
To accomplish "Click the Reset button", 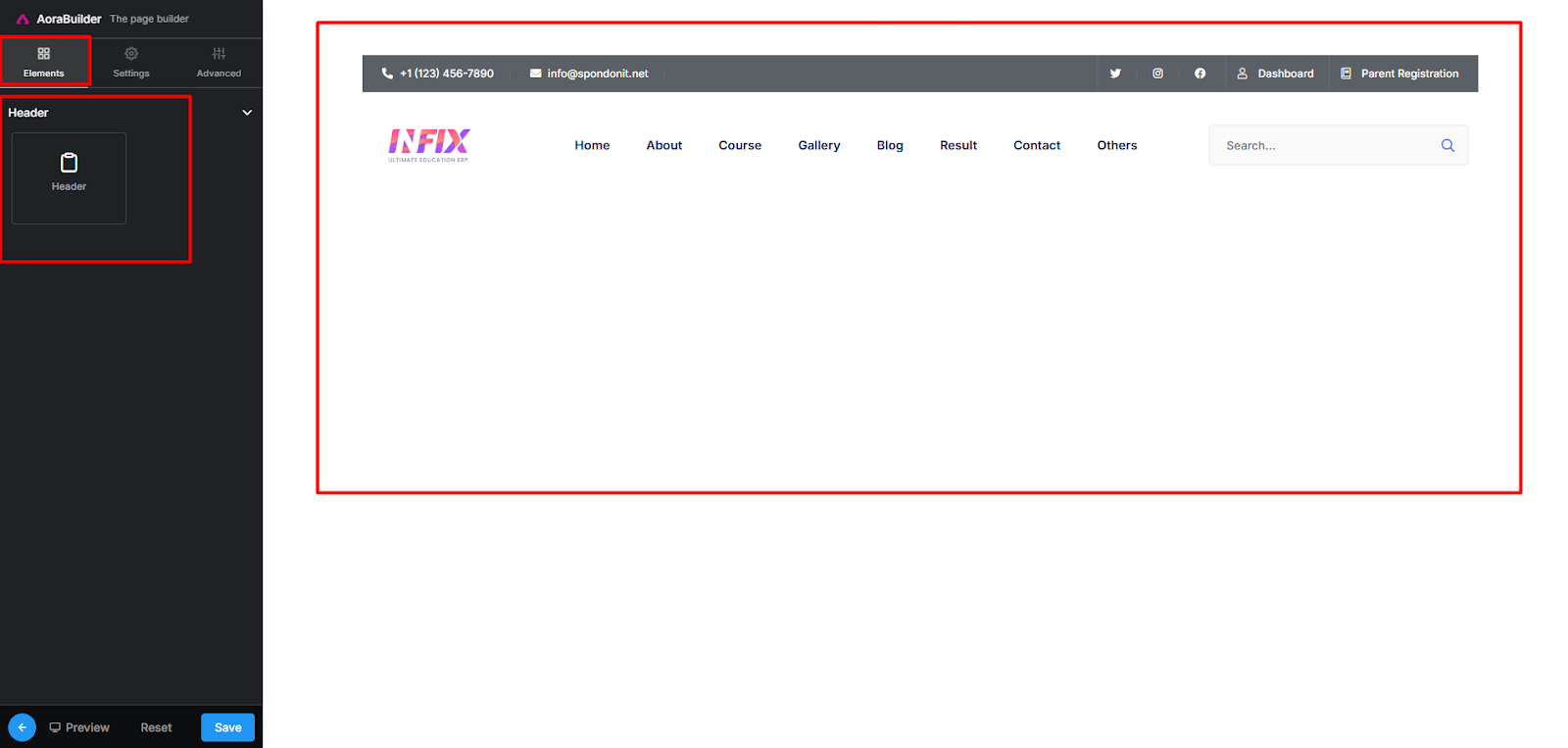I will [x=156, y=727].
